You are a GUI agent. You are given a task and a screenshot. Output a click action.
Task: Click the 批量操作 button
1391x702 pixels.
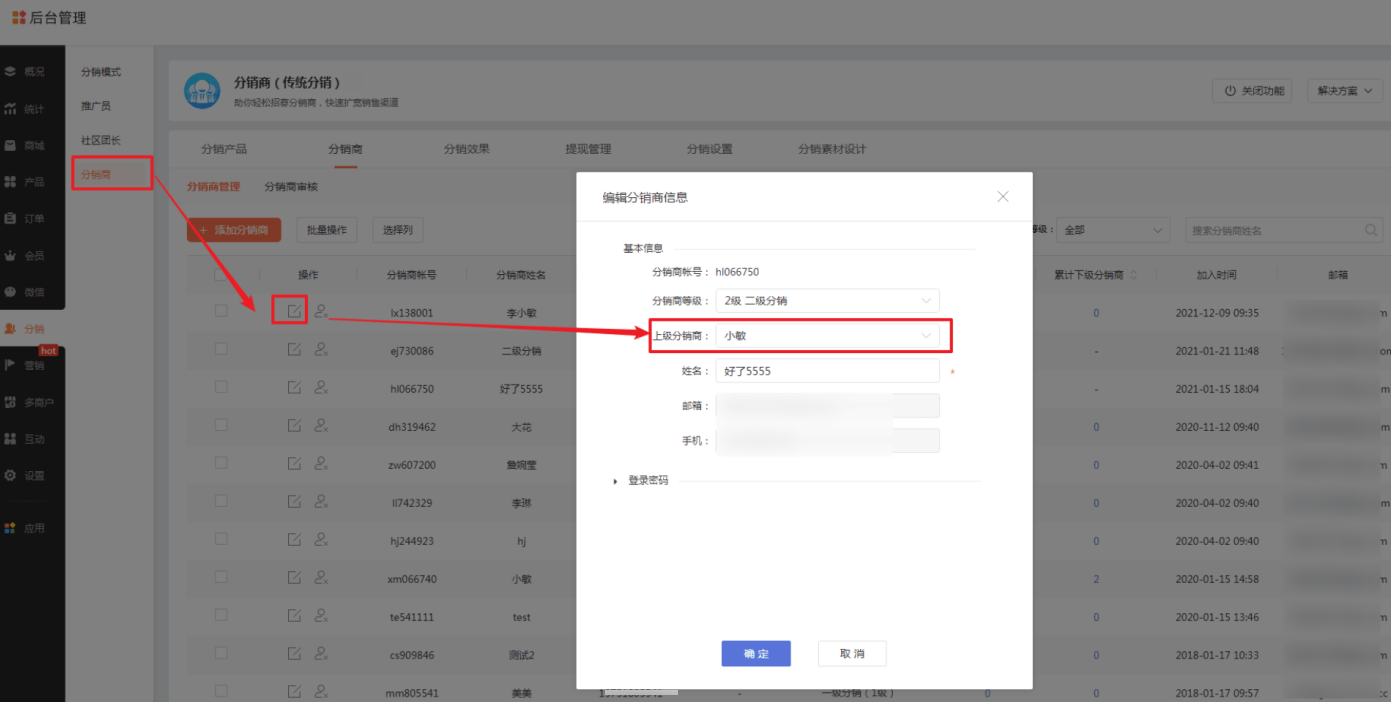(327, 230)
